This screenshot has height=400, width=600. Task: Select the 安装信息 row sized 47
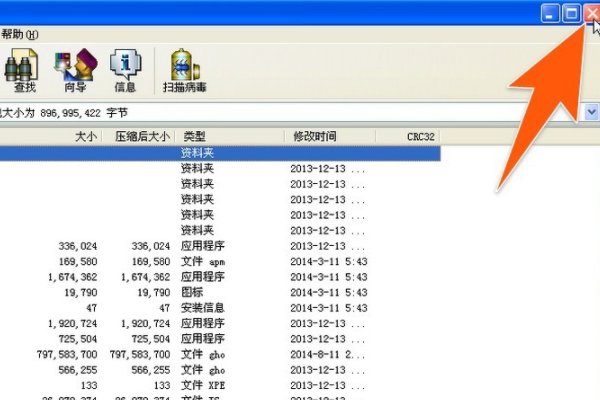pyautogui.click(x=220, y=308)
